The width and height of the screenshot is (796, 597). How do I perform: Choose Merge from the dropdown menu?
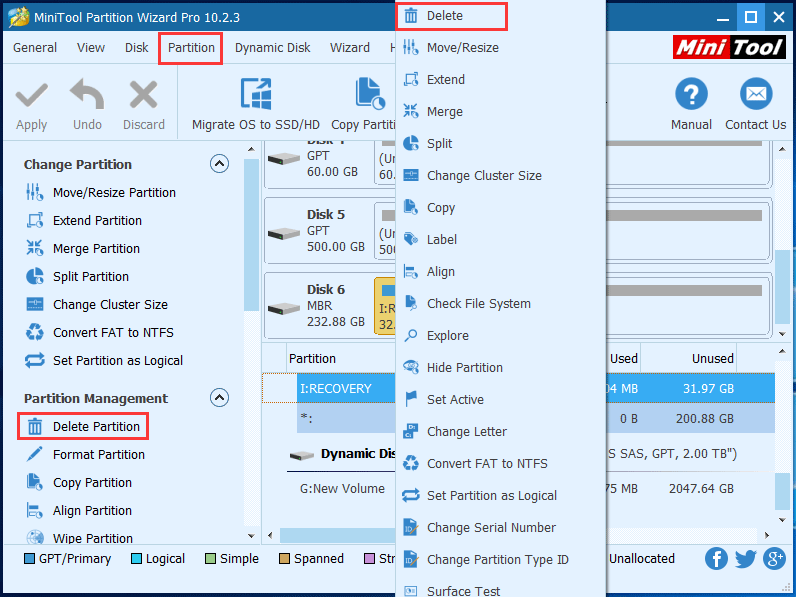(501, 112)
